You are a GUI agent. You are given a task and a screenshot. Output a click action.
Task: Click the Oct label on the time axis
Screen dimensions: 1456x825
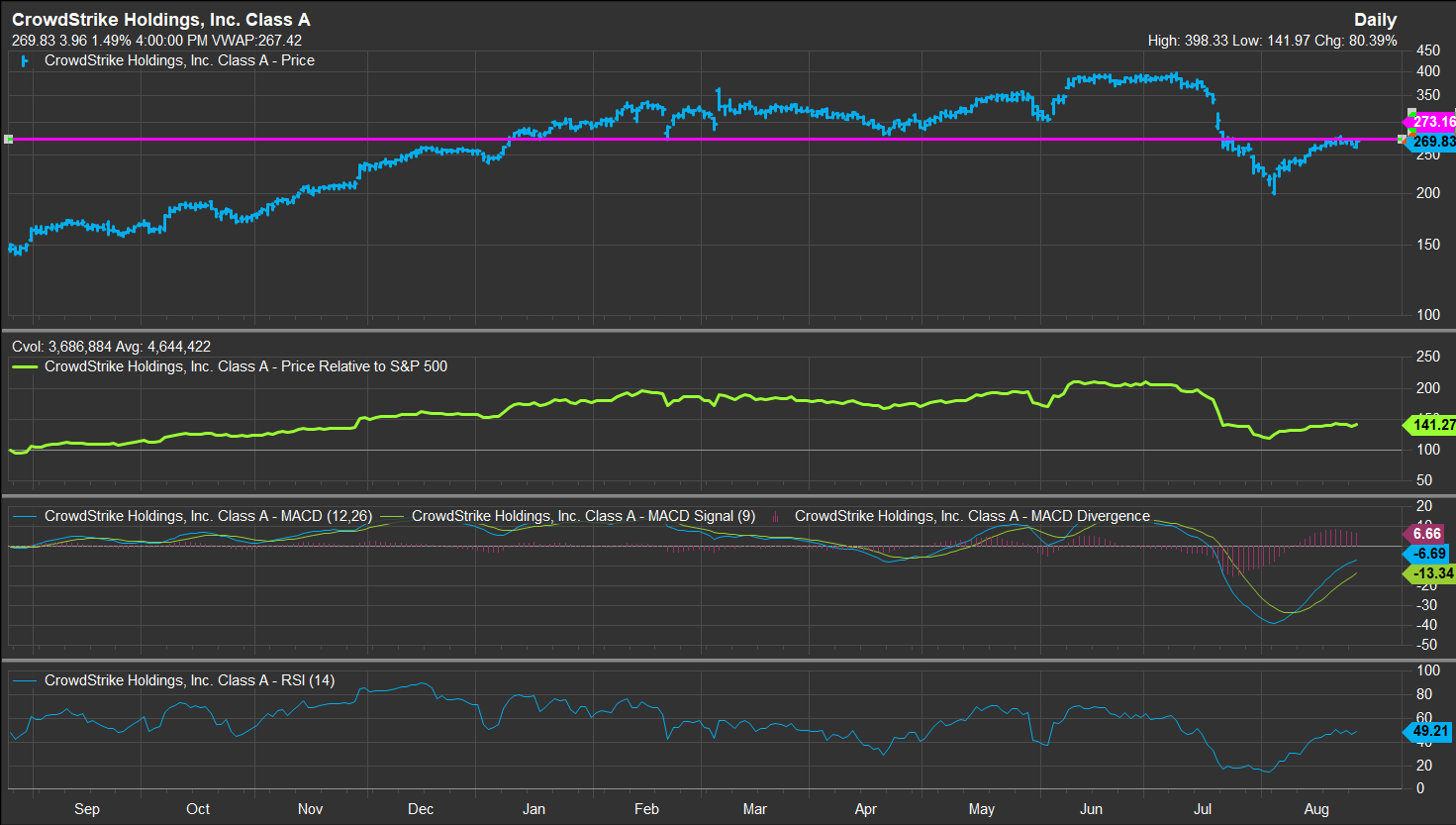click(x=198, y=809)
